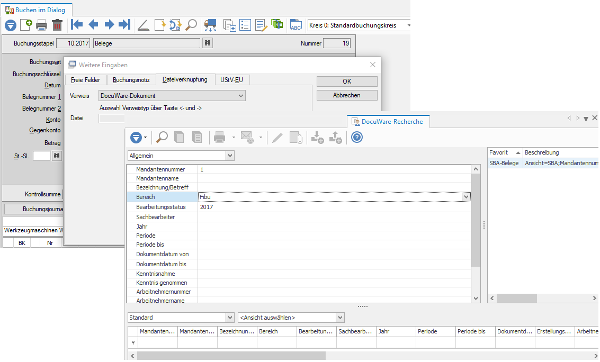This screenshot has height=362, width=600.
Task: Click the binoculars button next to Belege field
Action: (207, 43)
